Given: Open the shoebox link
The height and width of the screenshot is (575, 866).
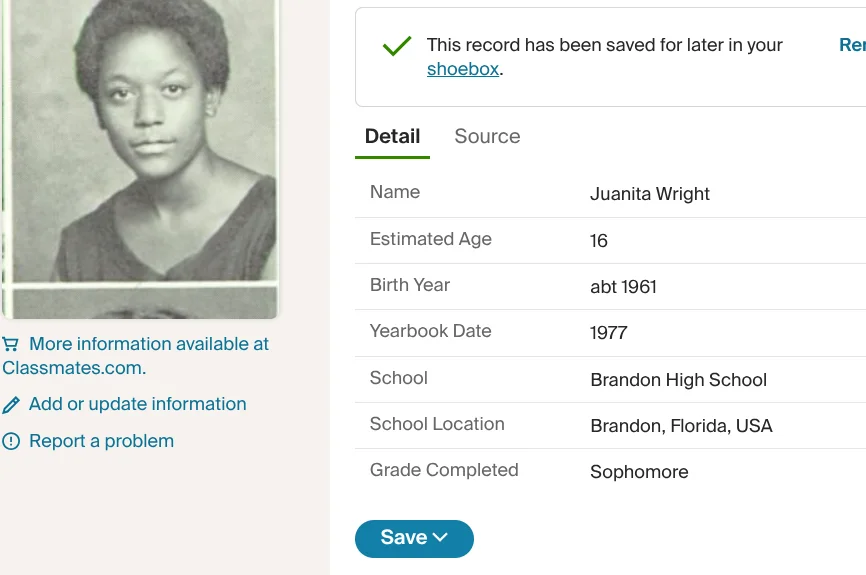Looking at the screenshot, I should coord(462,70).
